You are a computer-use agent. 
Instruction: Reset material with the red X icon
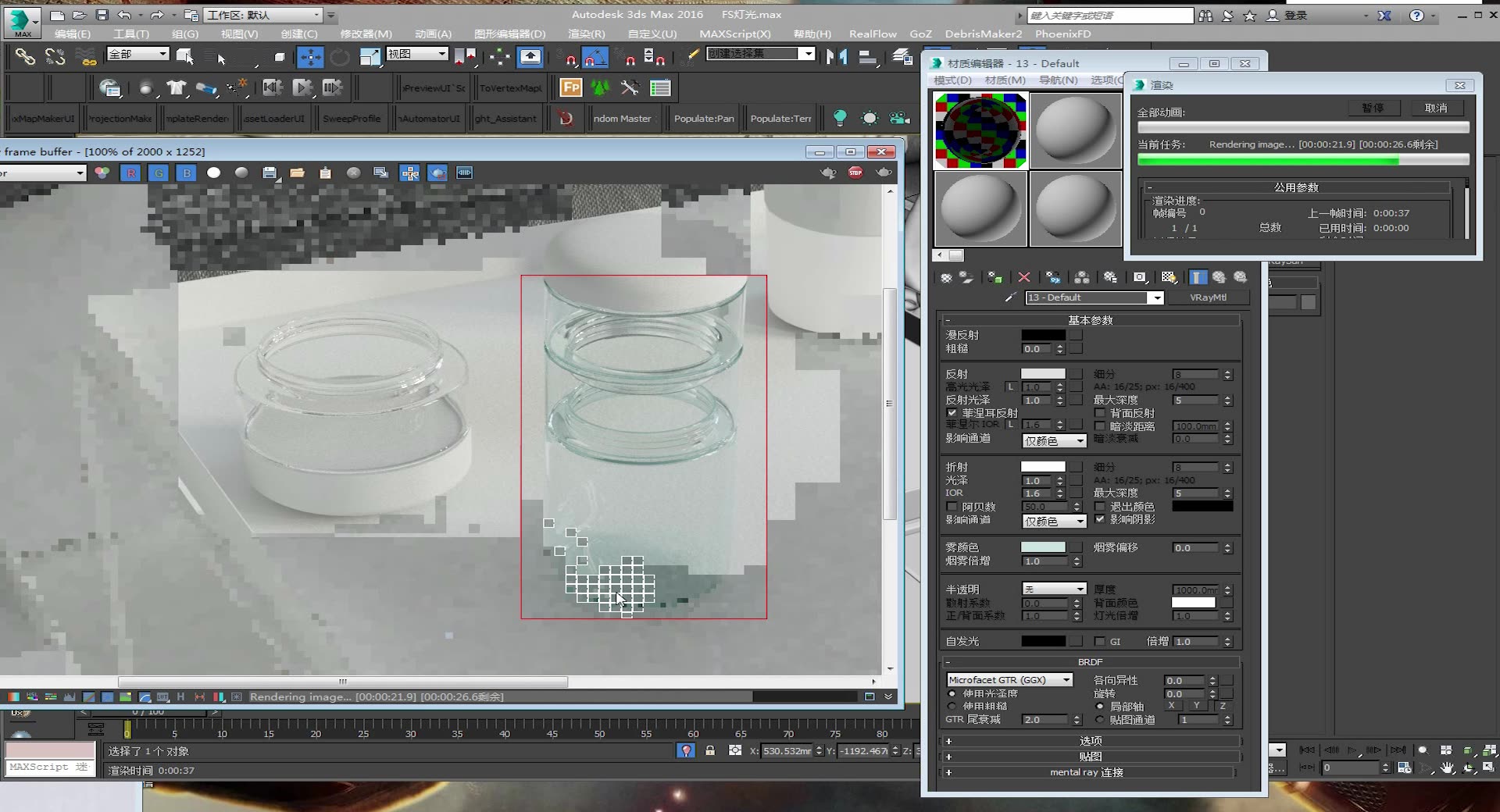pos(1024,277)
